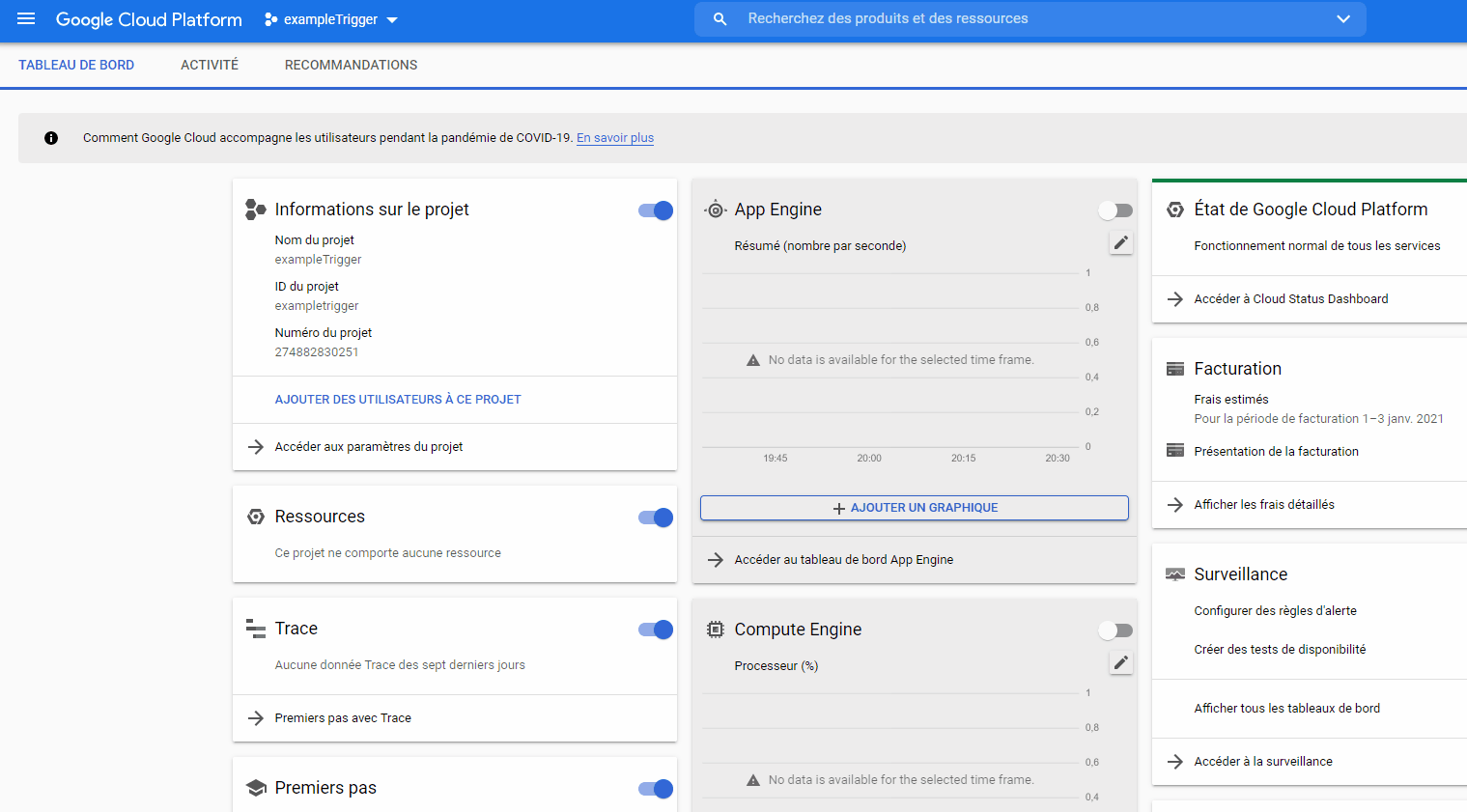Click the search magnifier icon

click(720, 19)
